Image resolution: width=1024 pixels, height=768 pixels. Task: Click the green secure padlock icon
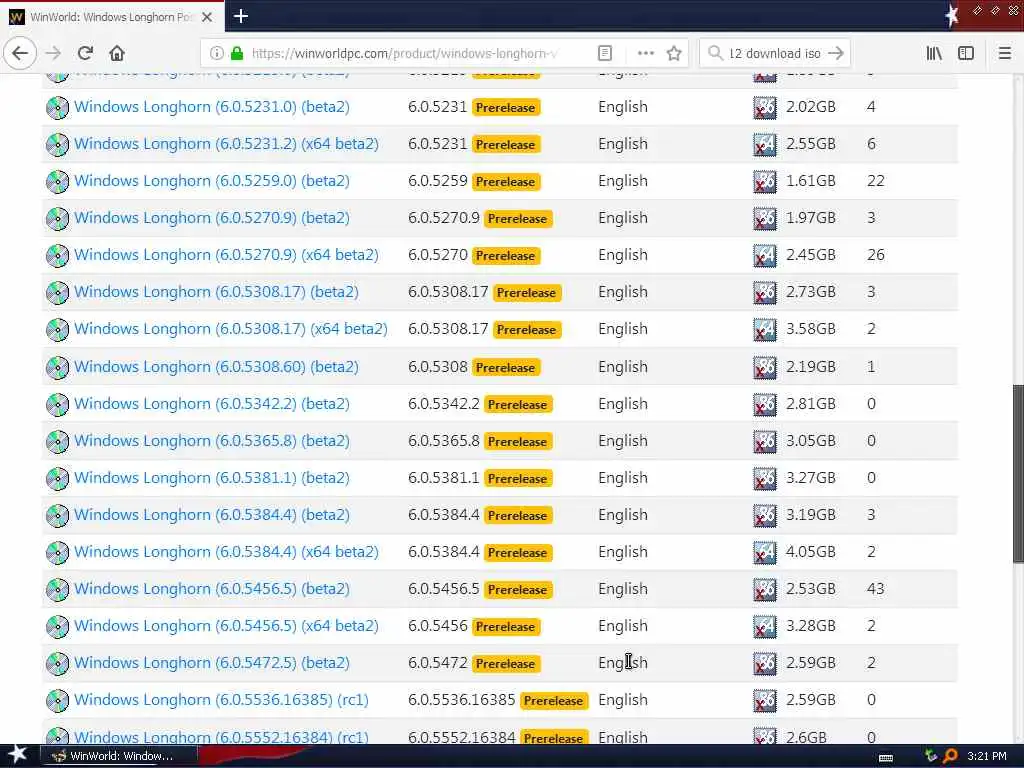click(x=237, y=54)
